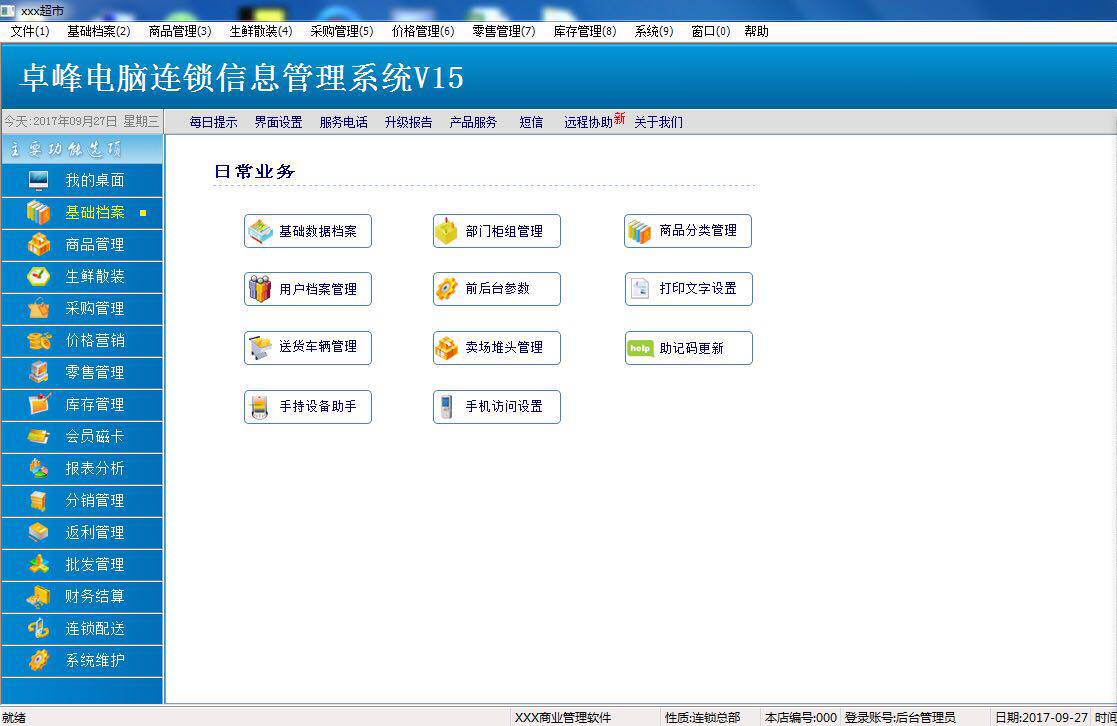Screen dimensions: 1117x726
Task: Click the 系统维护 gear icon
Action: click(38, 660)
